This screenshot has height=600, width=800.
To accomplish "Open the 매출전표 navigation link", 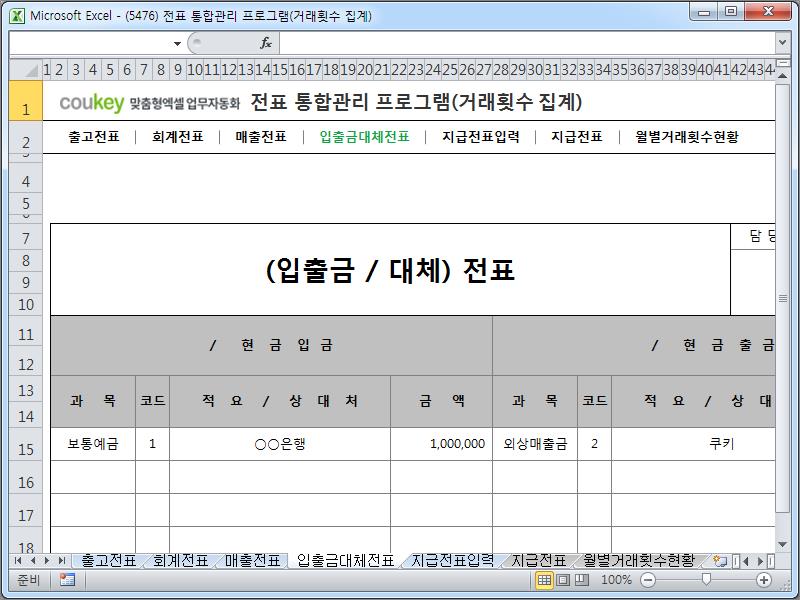I will click(261, 137).
